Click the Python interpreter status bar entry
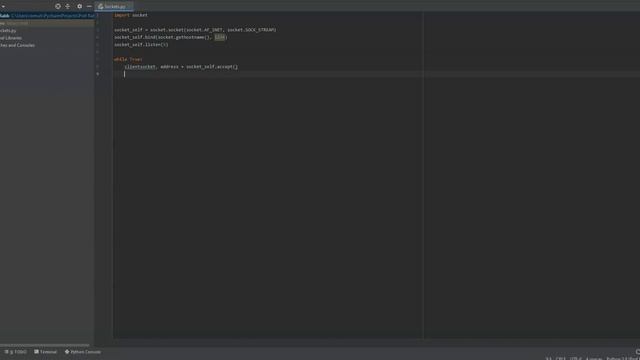Screen dimensions: 640x360 pos(623,358)
